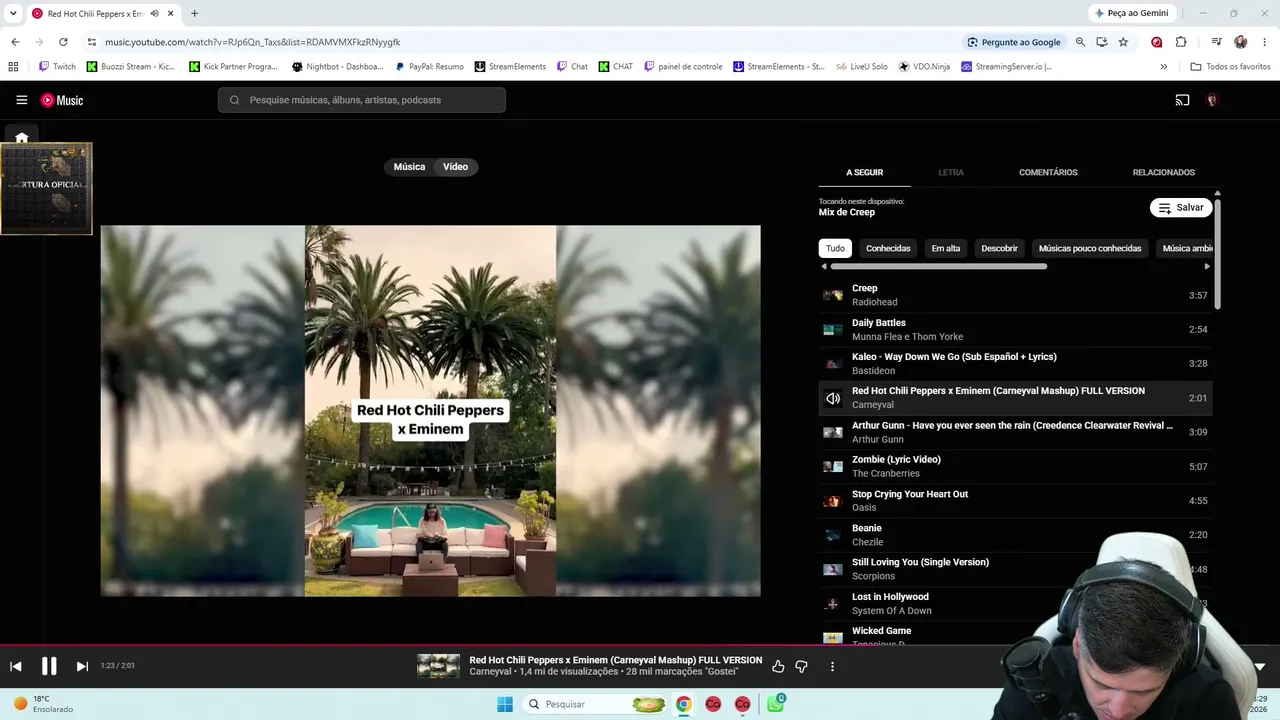
Task: Play Zombie (Lyric Video) by The Cranberries
Action: coord(1015,467)
